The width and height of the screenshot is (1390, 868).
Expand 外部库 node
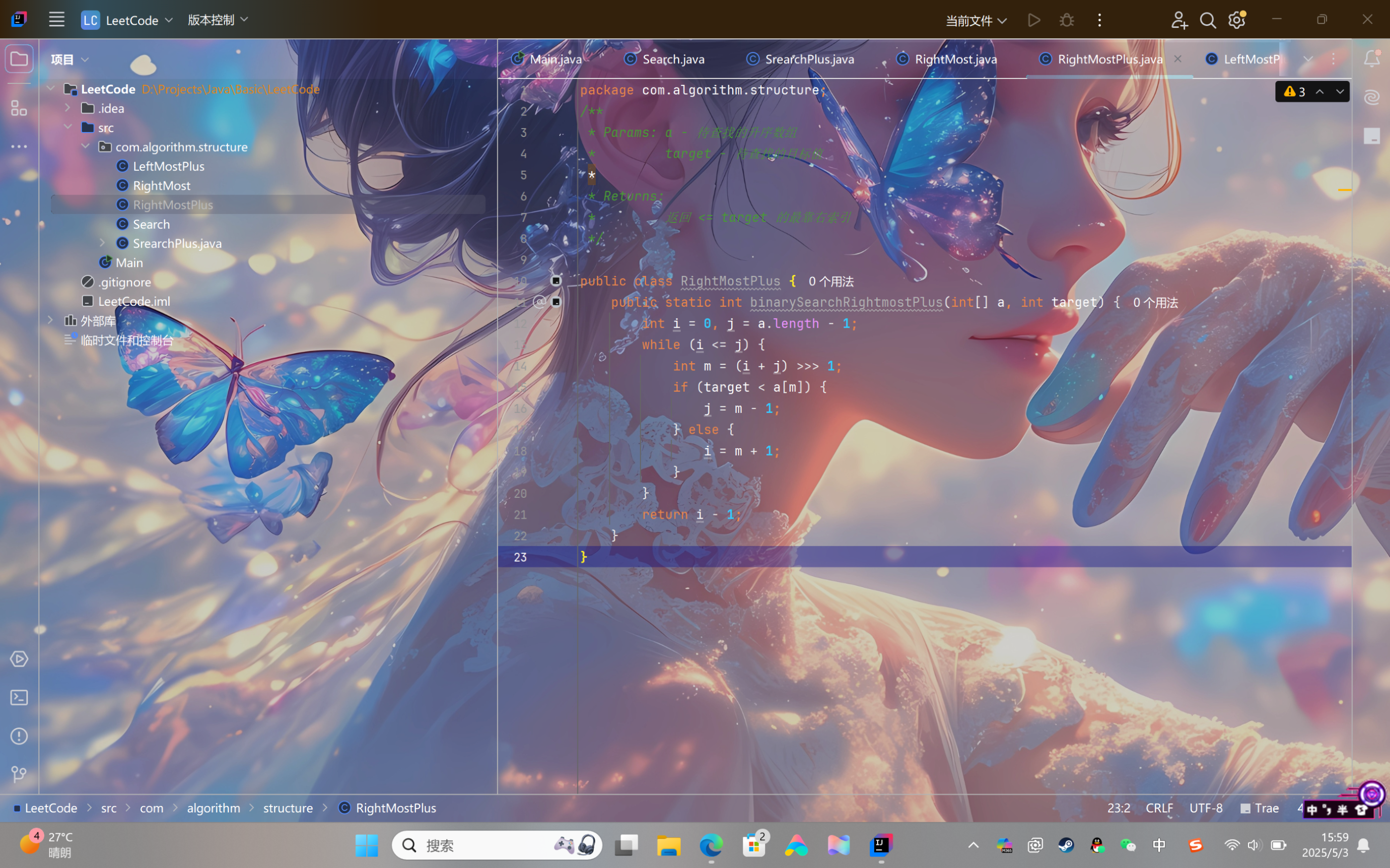(x=51, y=320)
